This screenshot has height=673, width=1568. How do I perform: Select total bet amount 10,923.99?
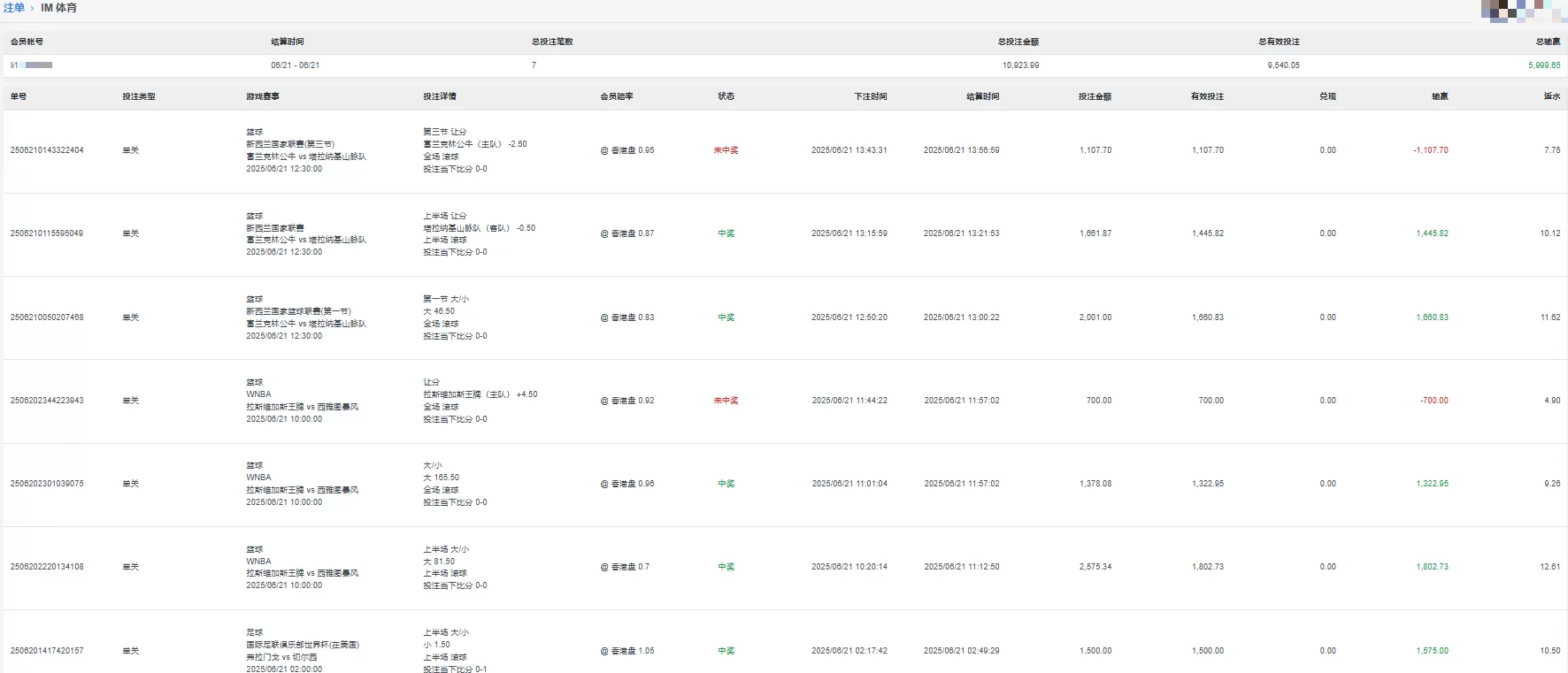[x=1021, y=65]
